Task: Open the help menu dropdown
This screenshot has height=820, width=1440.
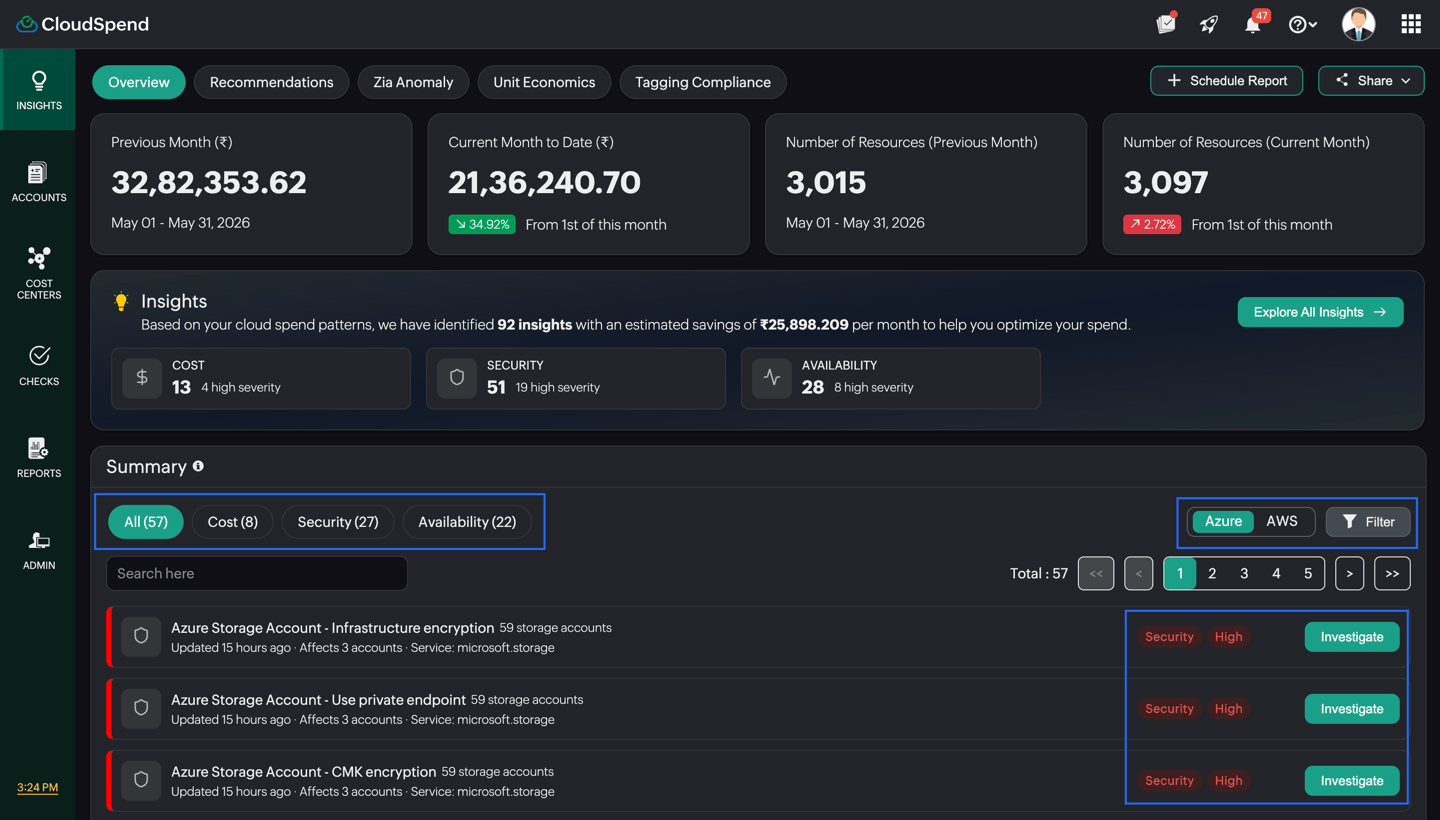Action: pyautogui.click(x=1302, y=24)
